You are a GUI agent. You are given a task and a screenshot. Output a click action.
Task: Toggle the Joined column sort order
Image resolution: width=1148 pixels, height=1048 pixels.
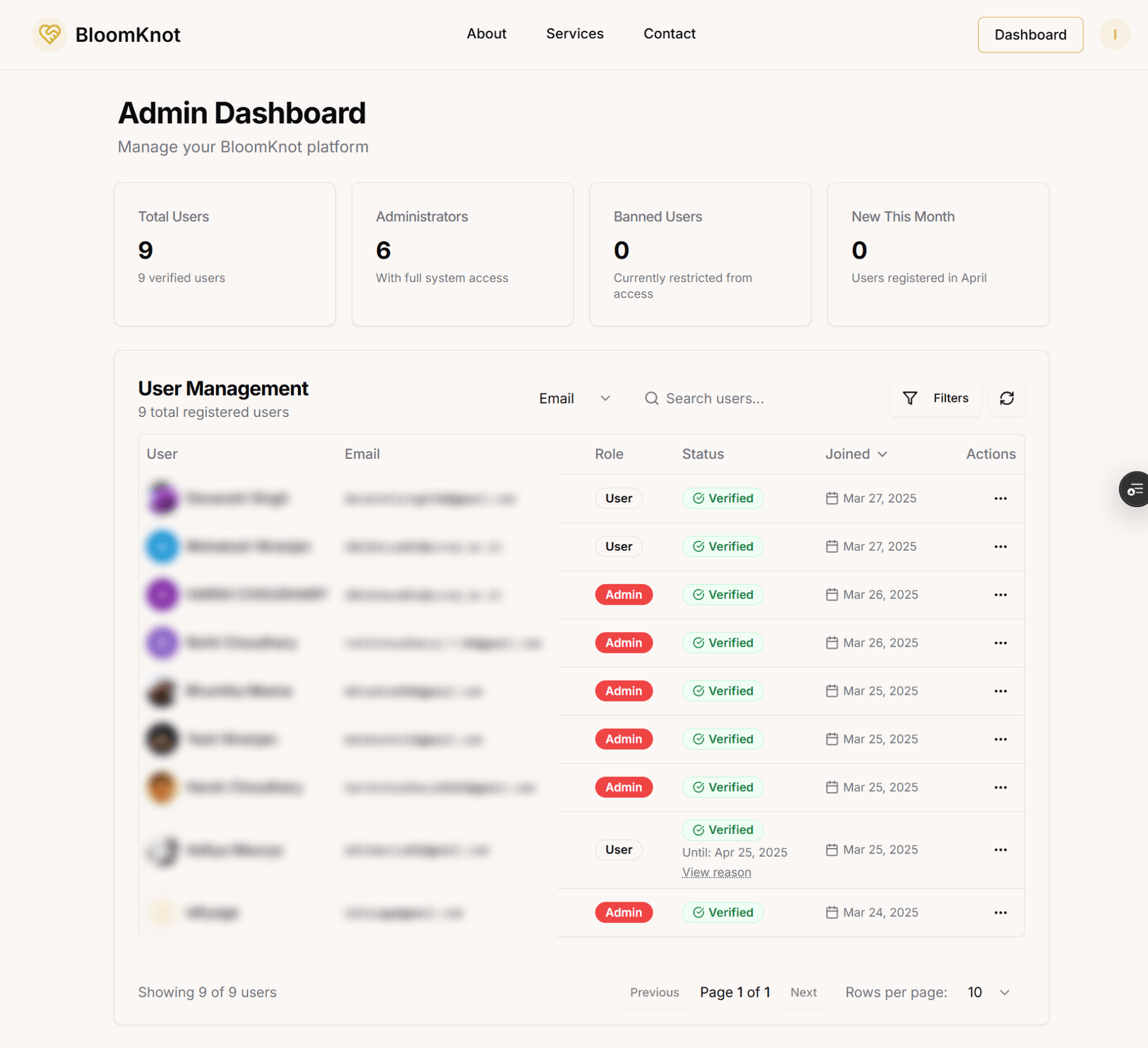tap(856, 454)
